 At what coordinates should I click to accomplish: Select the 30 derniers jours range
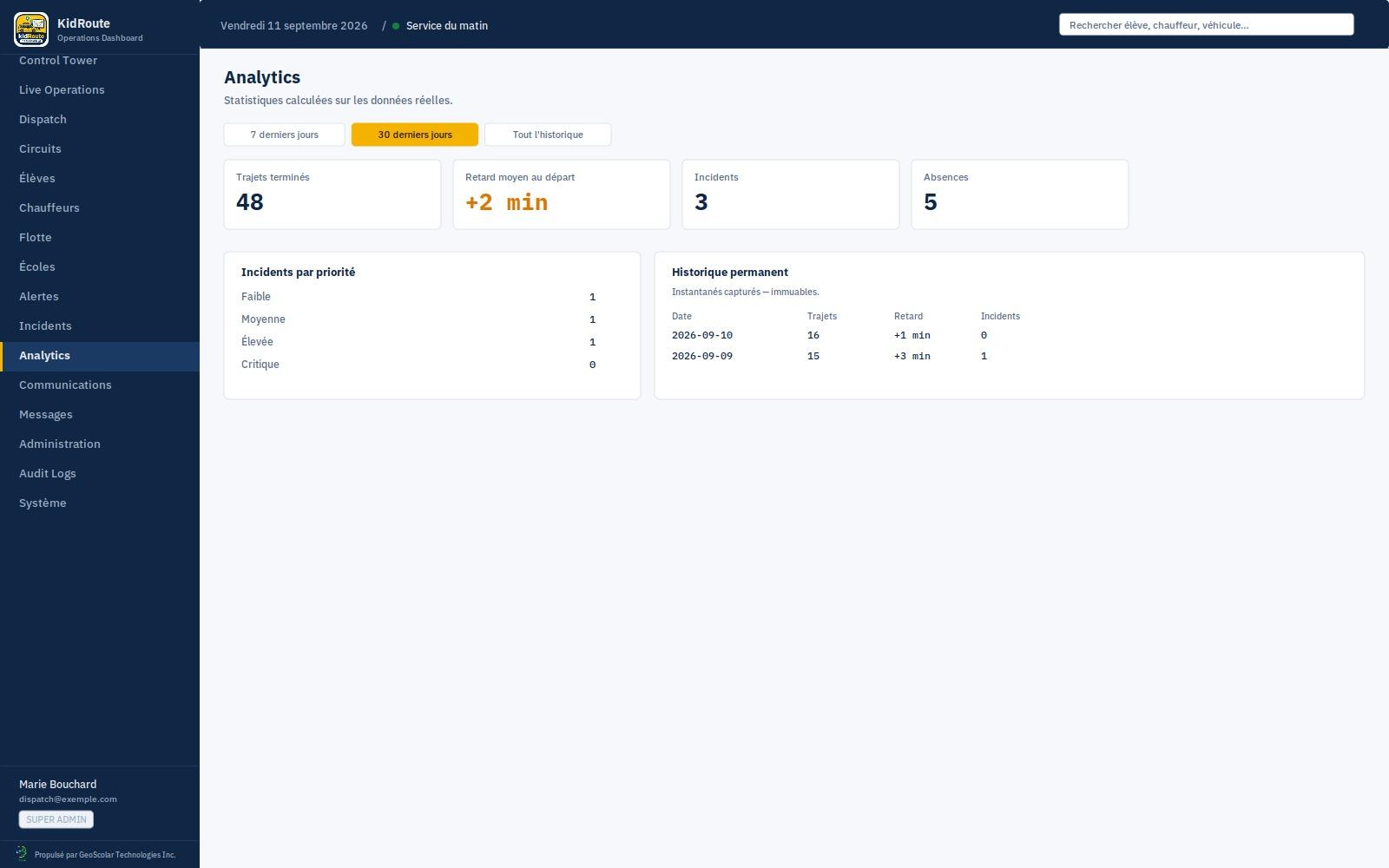tap(415, 135)
